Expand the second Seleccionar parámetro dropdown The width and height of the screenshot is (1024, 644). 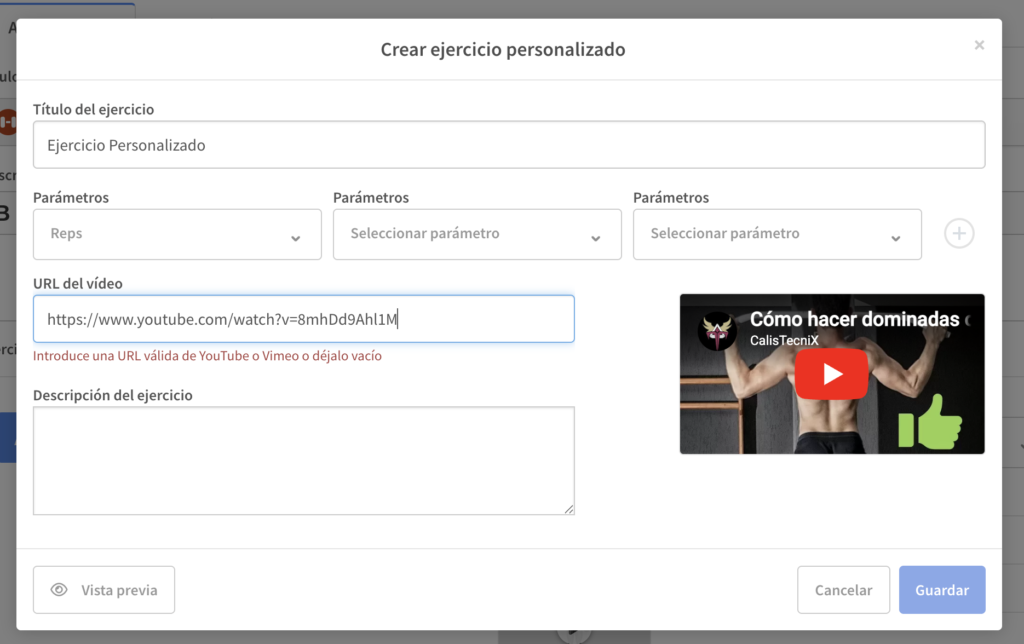coord(477,234)
